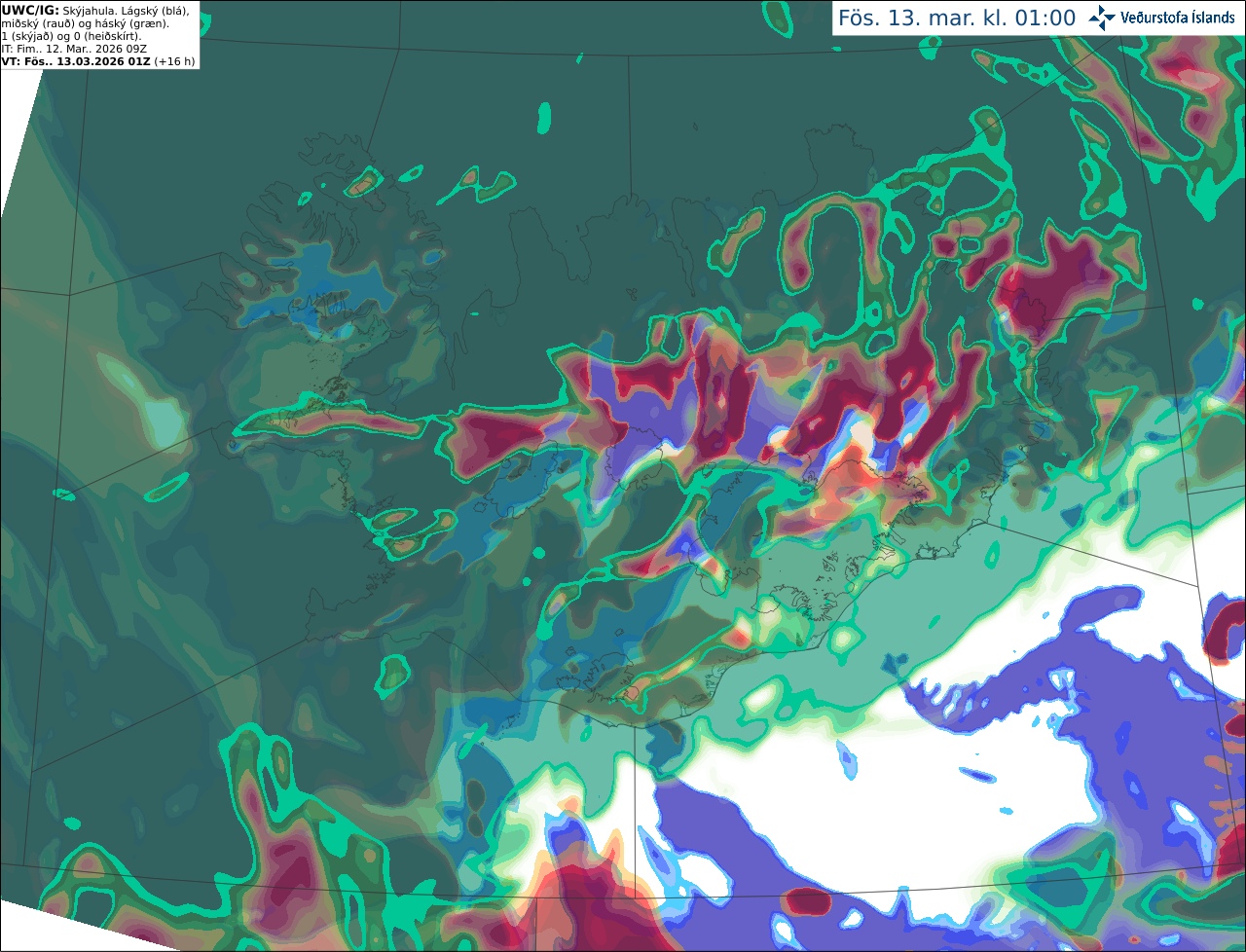Select the "IT: Fim.. 12. Mar.. 2026 09Z" line
Image resolution: width=1246 pixels, height=952 pixels.
[x=74, y=49]
